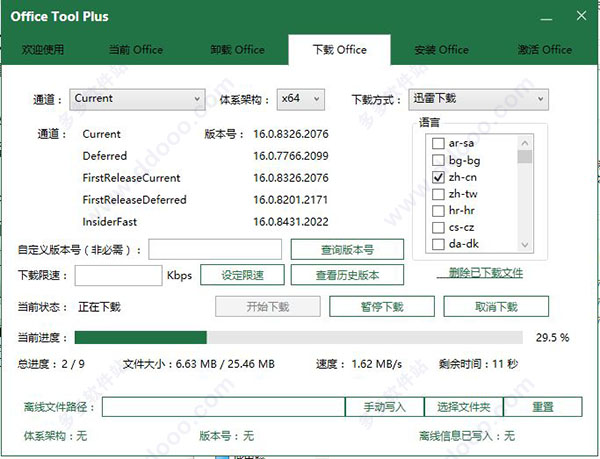Enable the bg-bg language checkbox
Screen dimensions: 600x459
[x=438, y=160]
